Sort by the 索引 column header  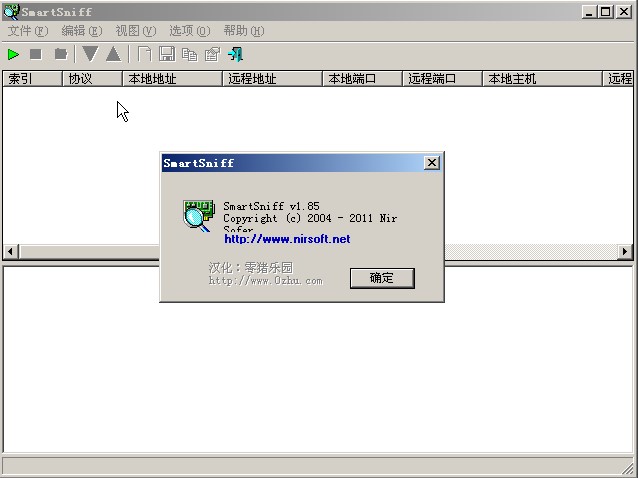(x=33, y=79)
